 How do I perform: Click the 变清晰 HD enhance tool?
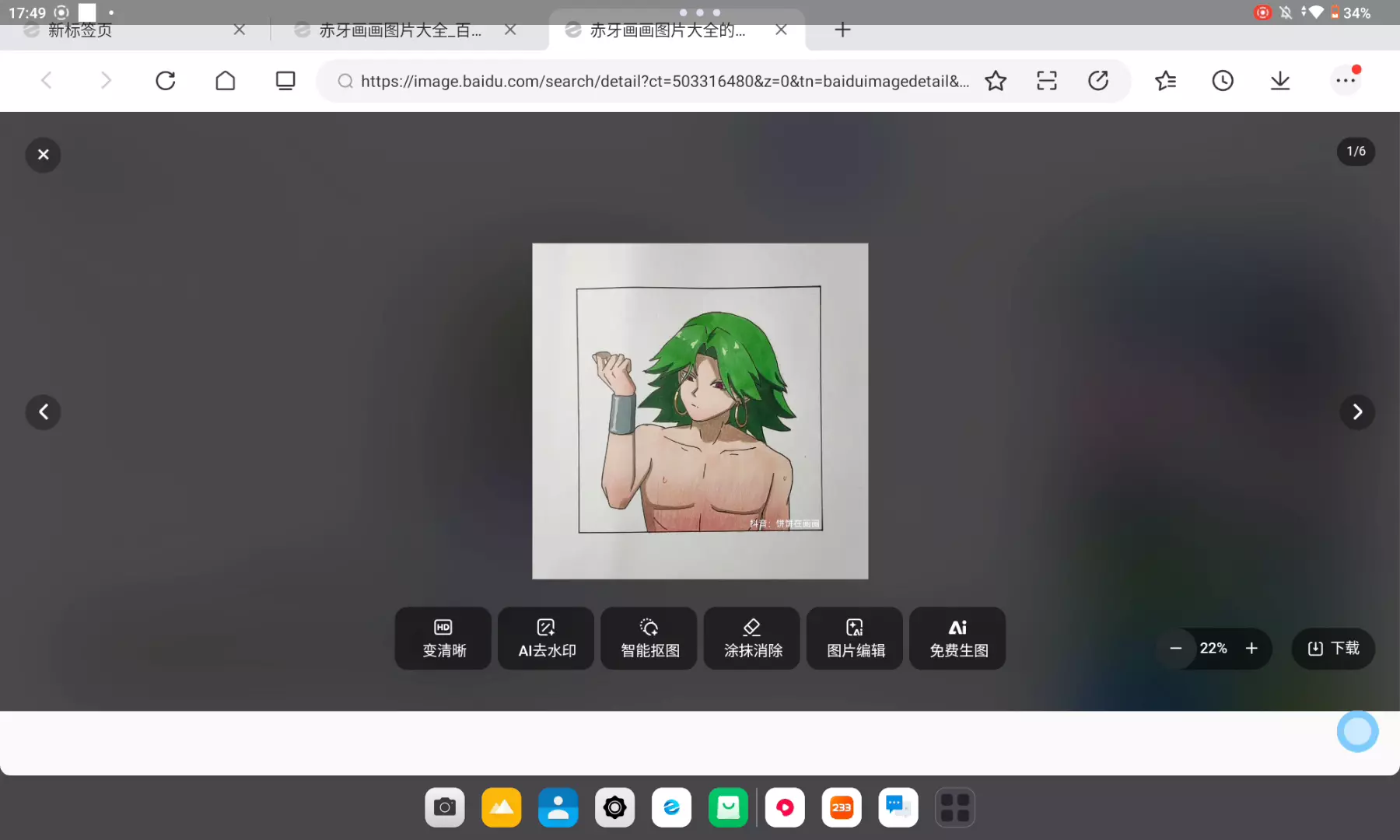pyautogui.click(x=443, y=639)
